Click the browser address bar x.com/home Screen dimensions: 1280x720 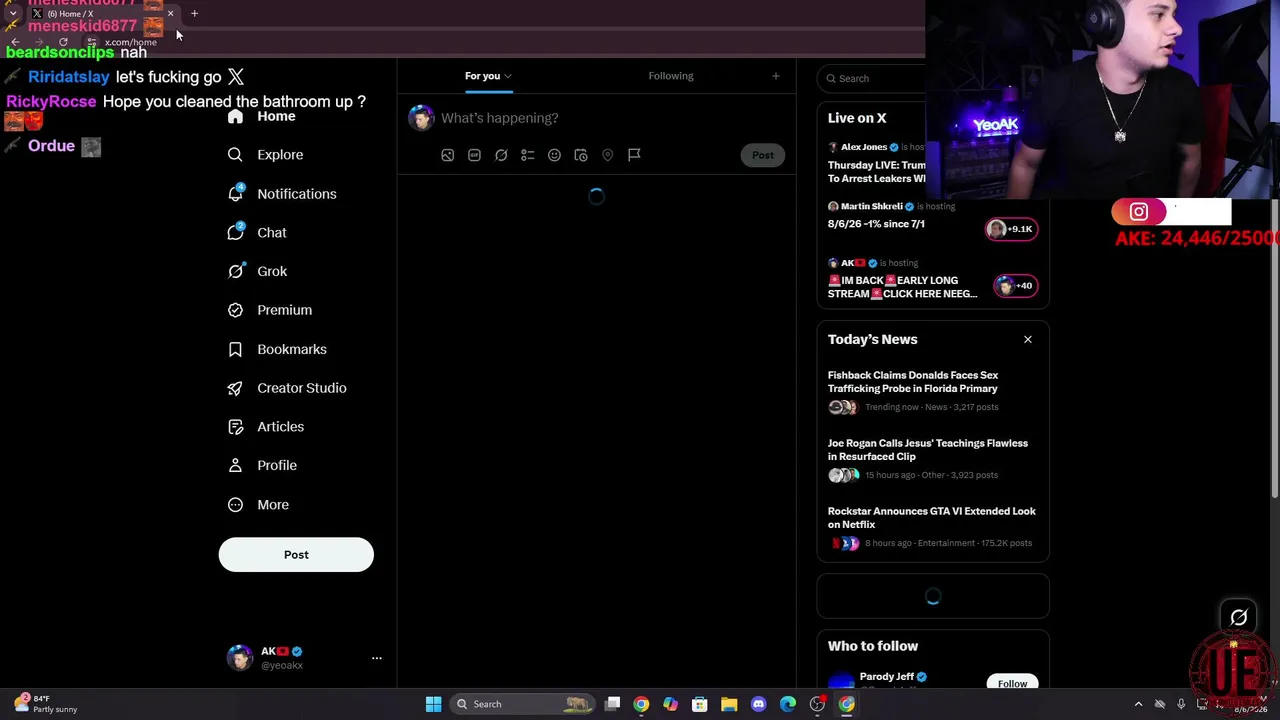tap(131, 42)
